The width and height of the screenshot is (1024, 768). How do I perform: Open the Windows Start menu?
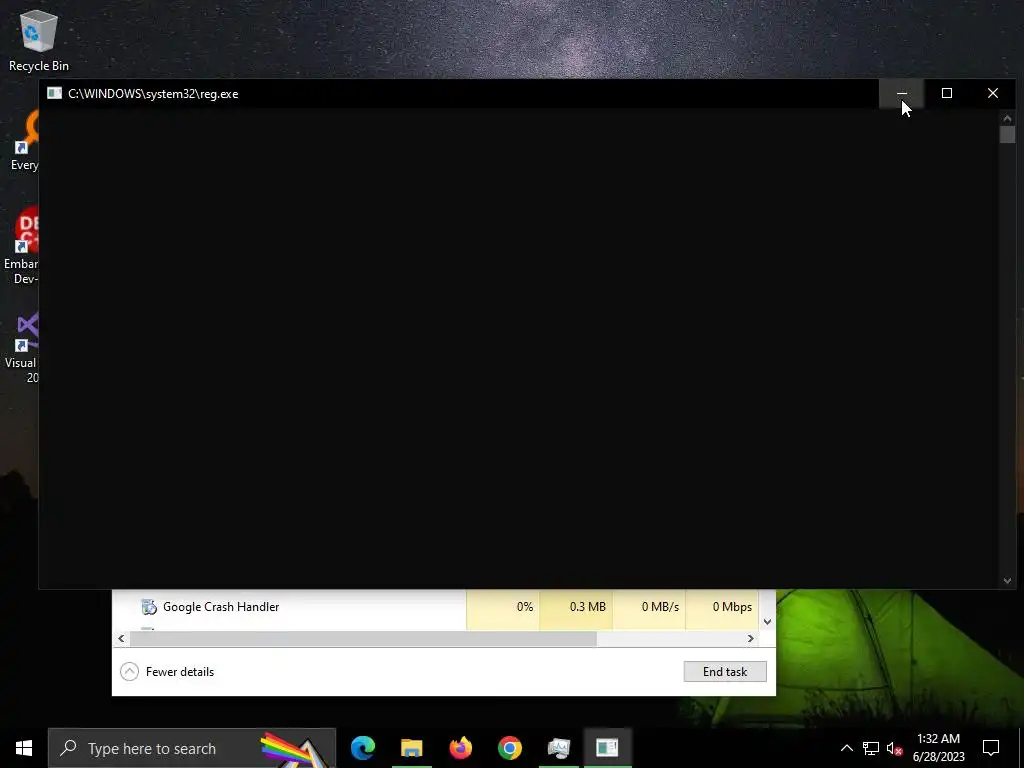tap(24, 748)
